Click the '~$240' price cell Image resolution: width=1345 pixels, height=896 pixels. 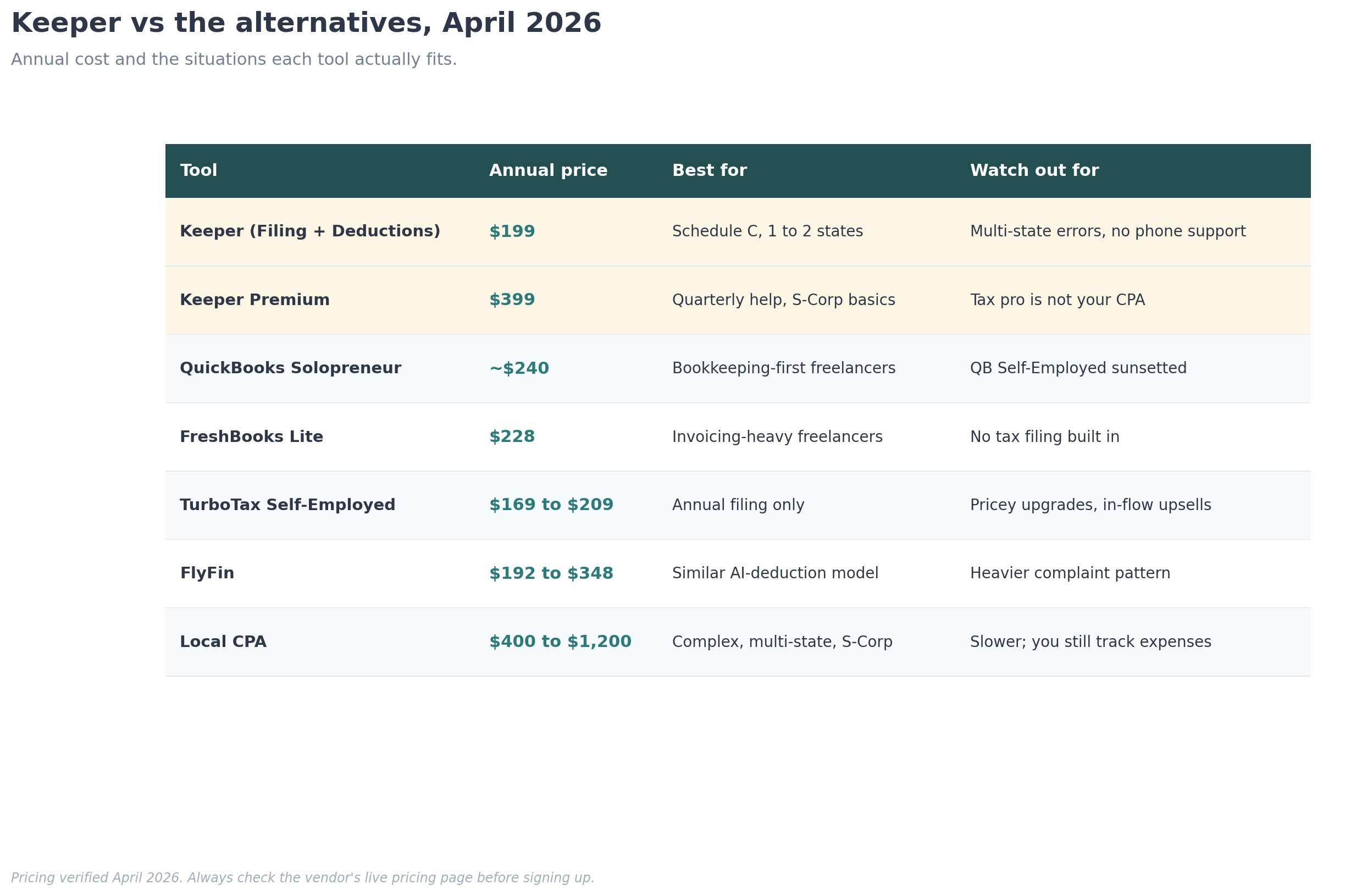519,369
